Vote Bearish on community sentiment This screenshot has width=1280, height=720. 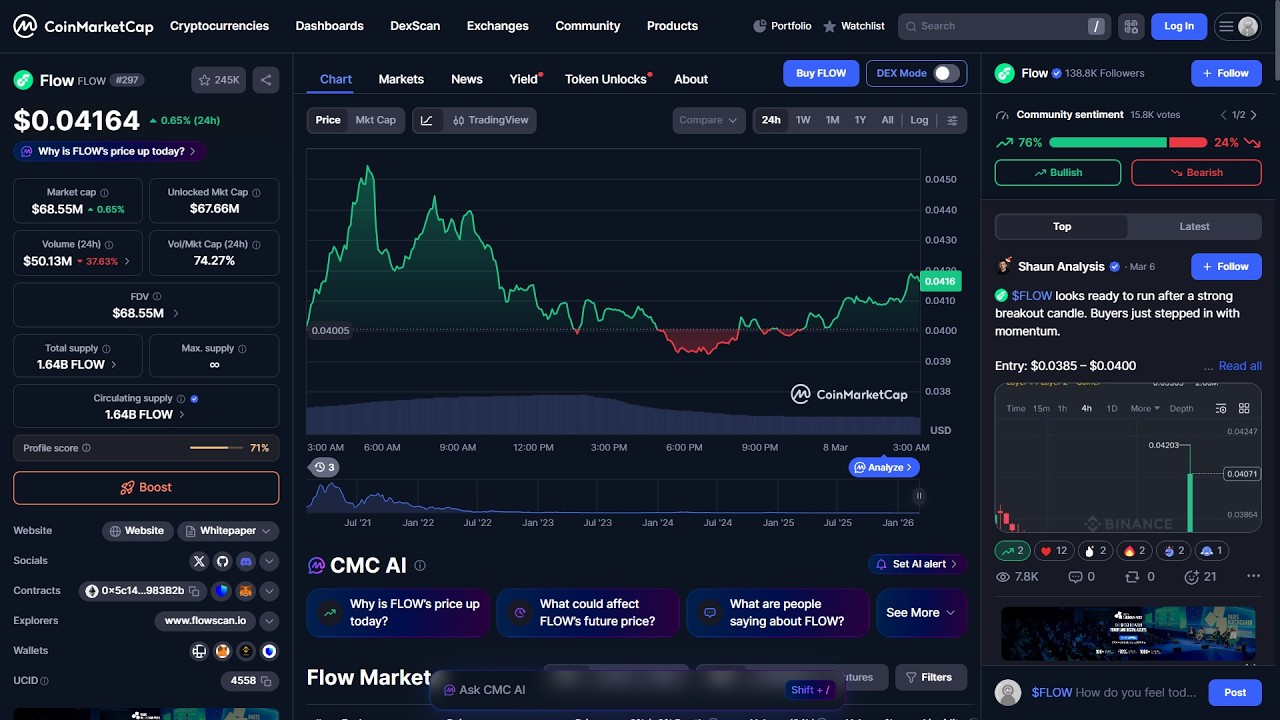1196,172
